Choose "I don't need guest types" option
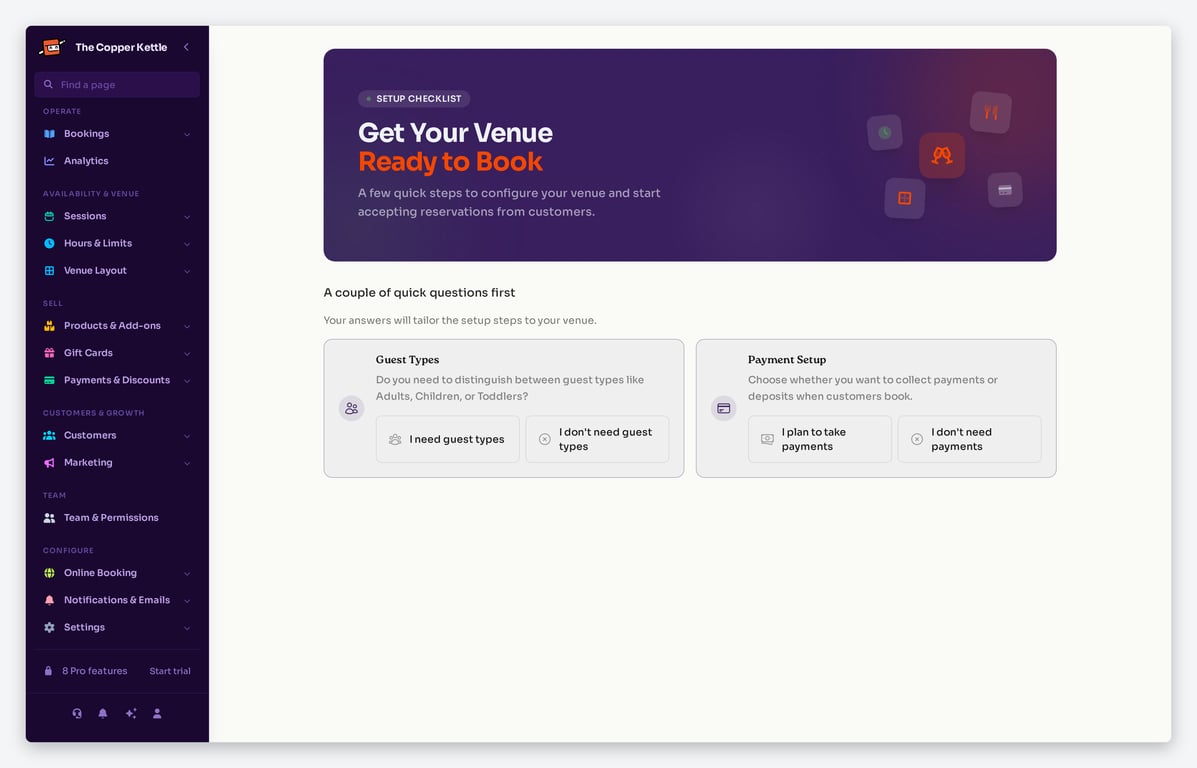This screenshot has height=768, width=1197. (x=597, y=439)
